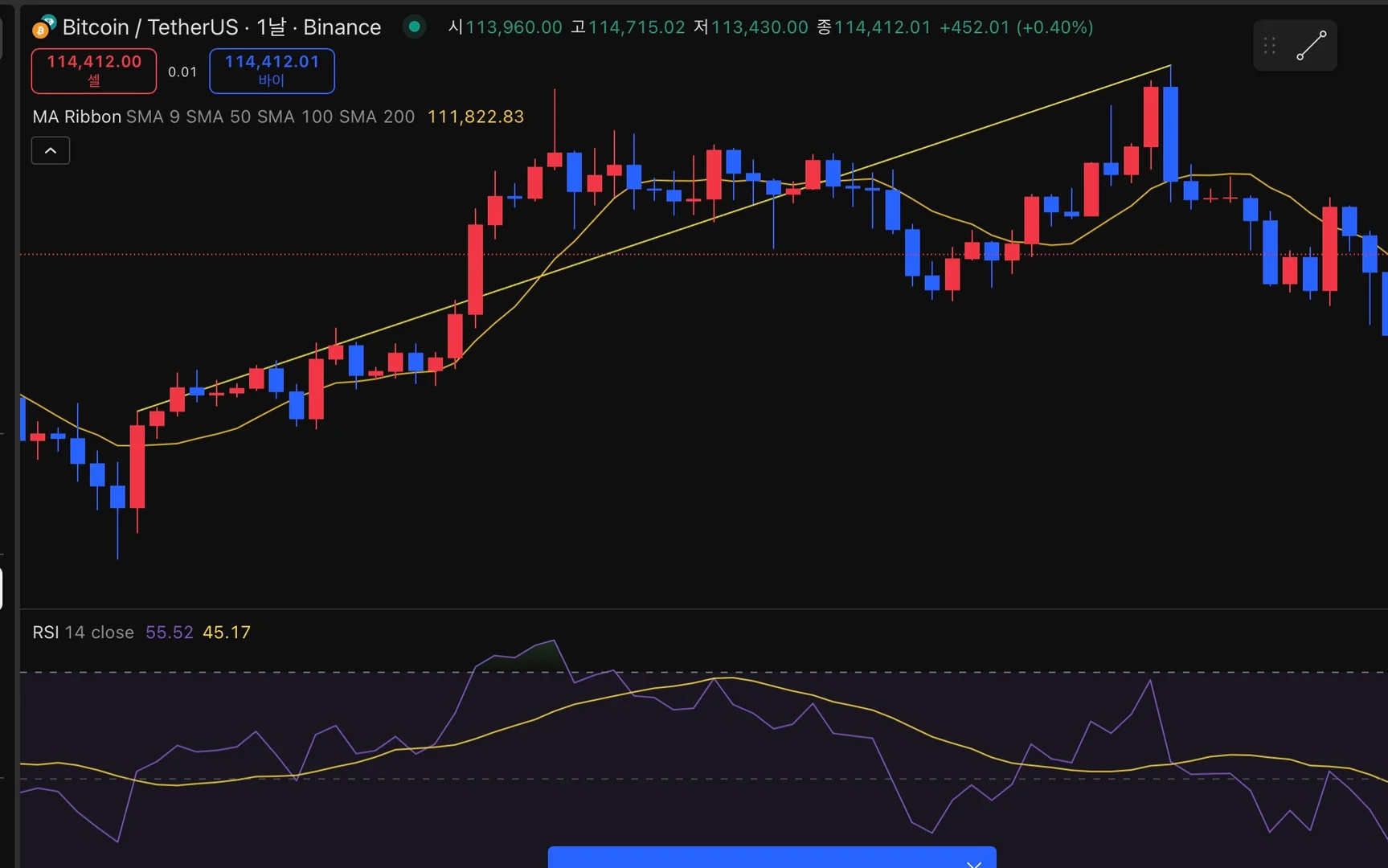Click the change +452.01 (+0.40%) value
This screenshot has height=868, width=1388.
pos(1016,27)
